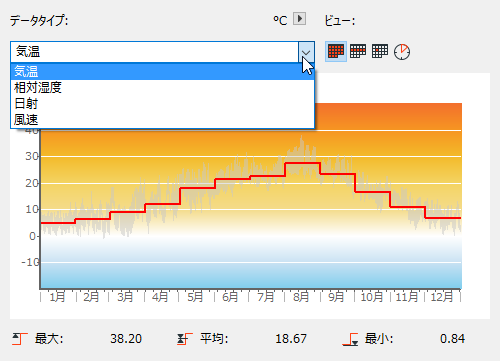Image resolution: width=500 pixels, height=361 pixels.
Task: Click the 30 y-axis label
Action: [32, 156]
